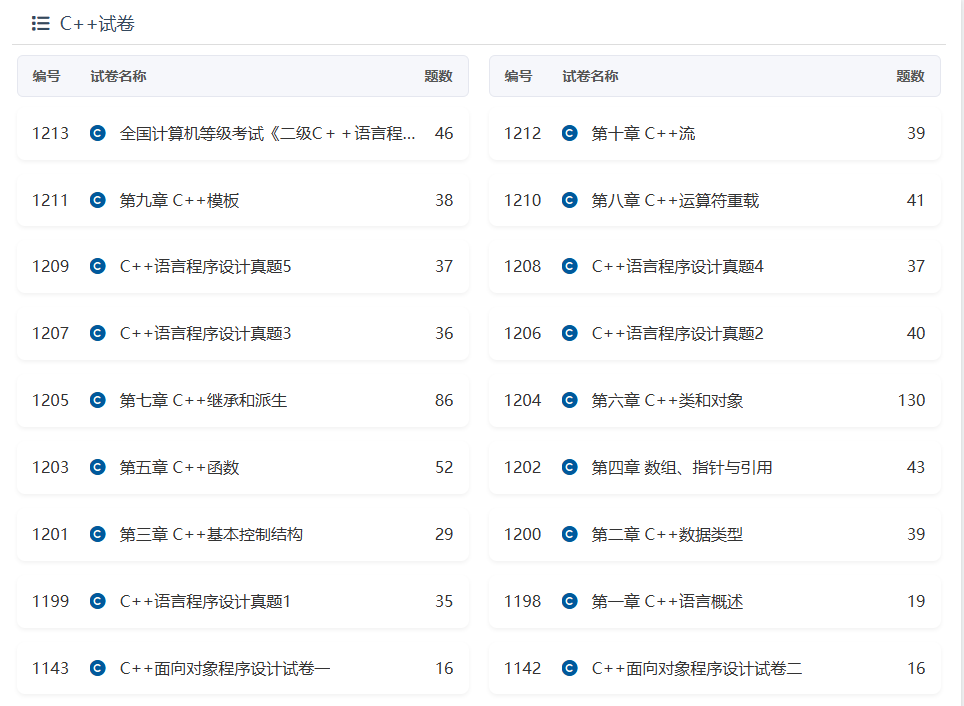
Task: Open 第四章 数组、指针与引用 paper
Action: [x=682, y=467]
